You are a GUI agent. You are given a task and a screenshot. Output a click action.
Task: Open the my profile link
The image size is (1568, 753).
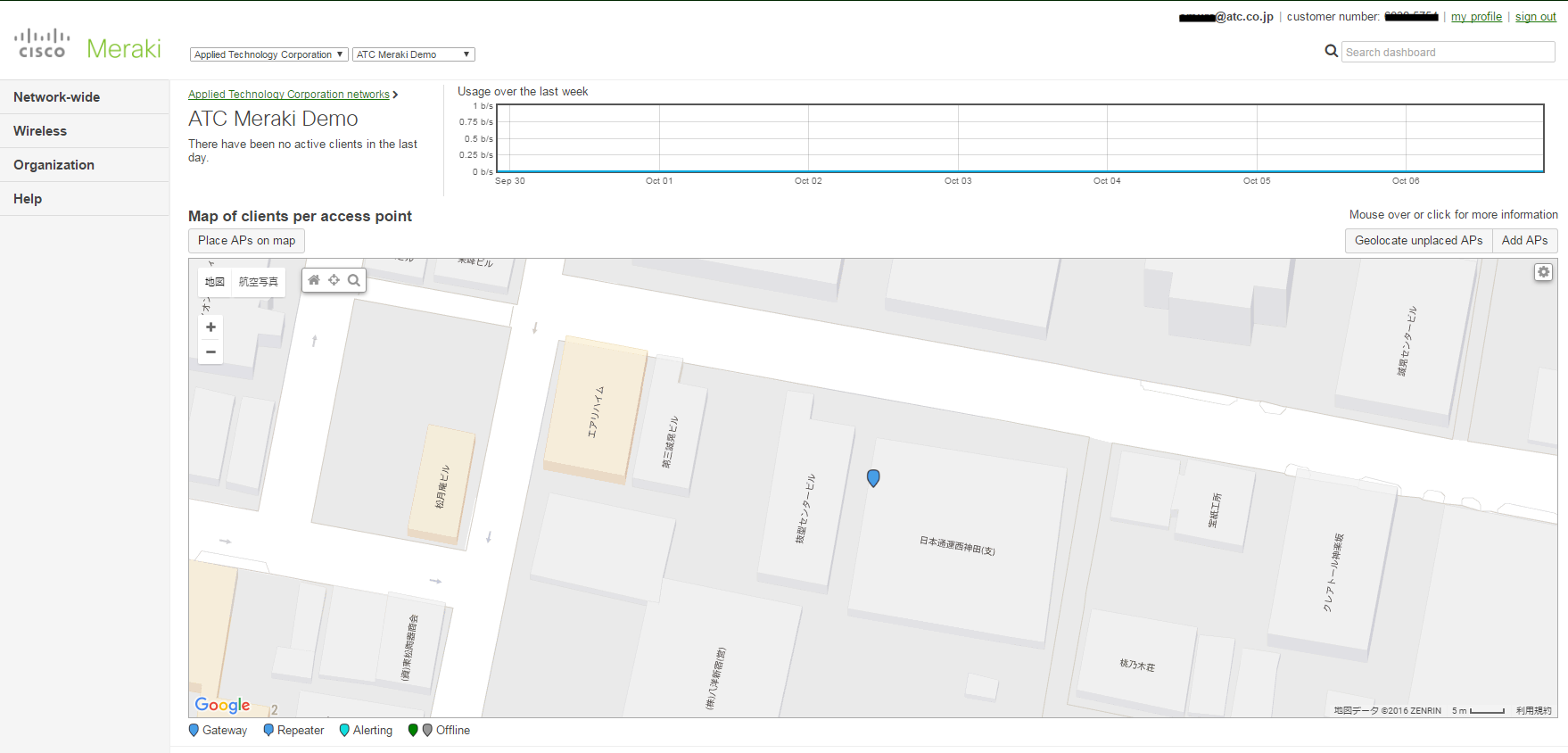[1476, 17]
